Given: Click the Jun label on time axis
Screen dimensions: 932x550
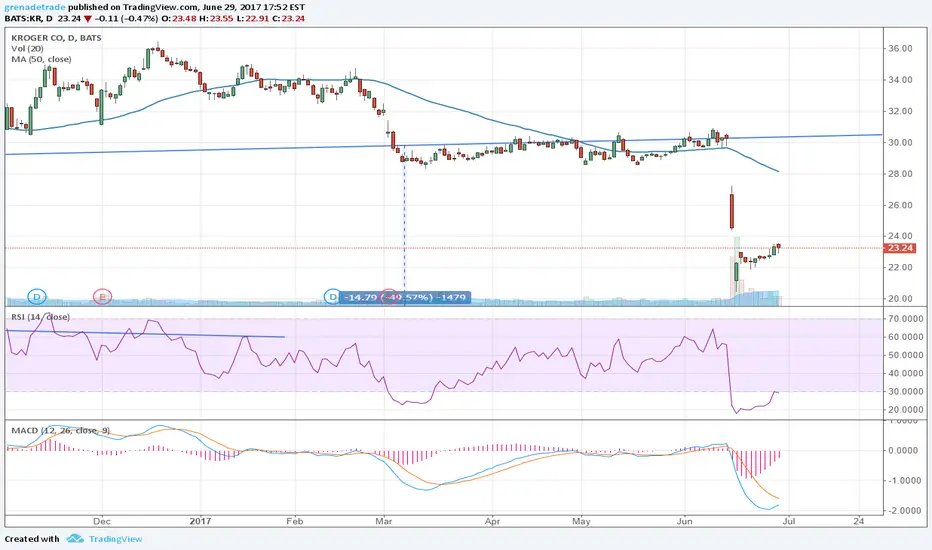Looking at the screenshot, I should [x=685, y=521].
